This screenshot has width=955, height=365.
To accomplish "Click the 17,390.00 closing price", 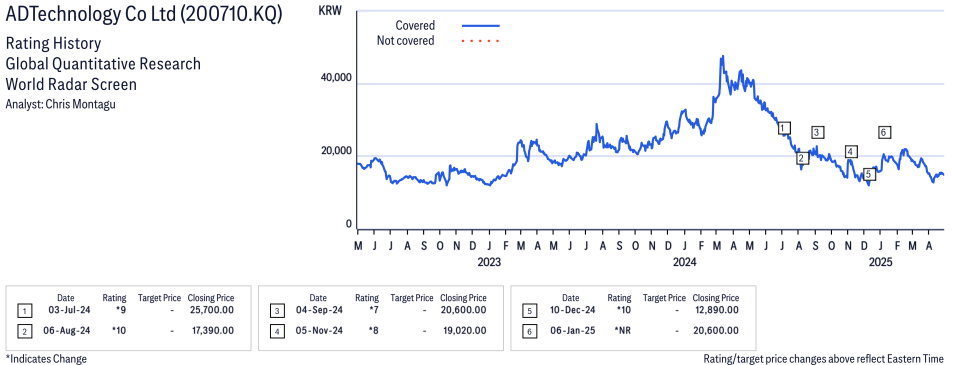I will click(212, 330).
